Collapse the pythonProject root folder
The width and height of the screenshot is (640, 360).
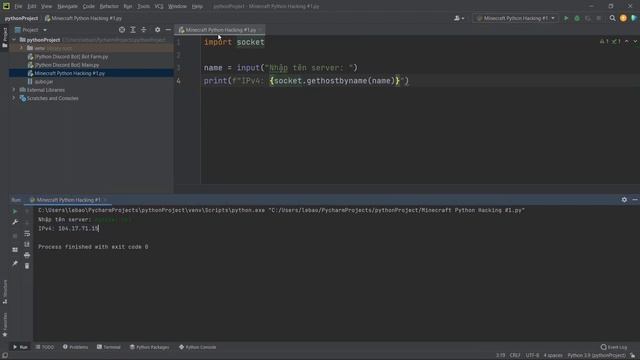(x=14, y=40)
